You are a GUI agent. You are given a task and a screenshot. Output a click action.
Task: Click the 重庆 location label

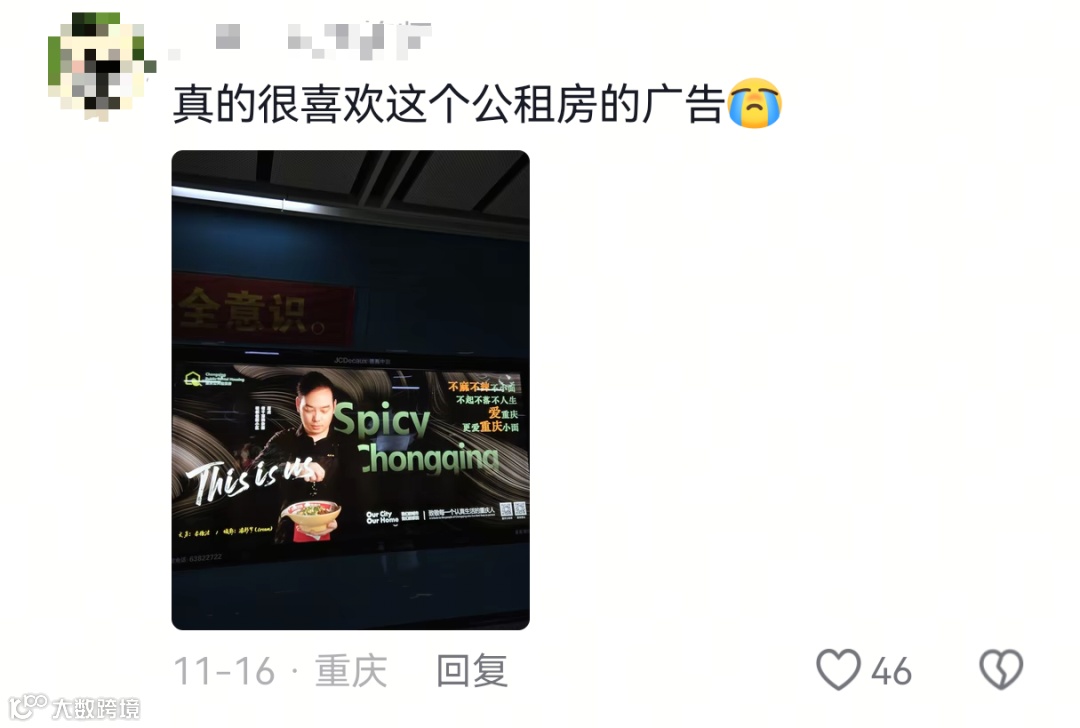click(x=351, y=670)
